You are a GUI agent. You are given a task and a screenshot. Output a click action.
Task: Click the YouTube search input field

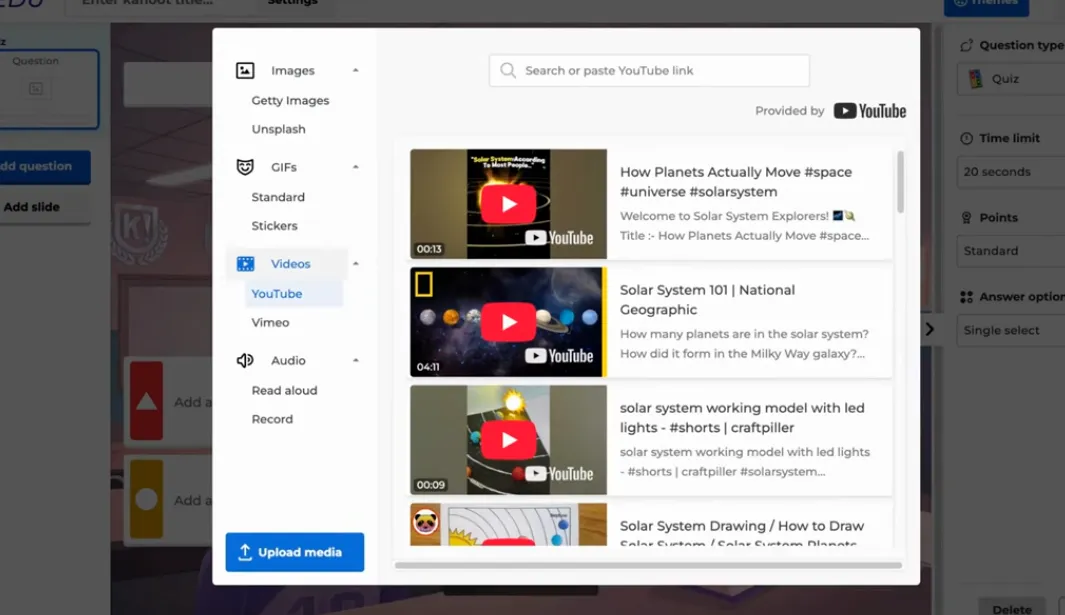[660, 71]
